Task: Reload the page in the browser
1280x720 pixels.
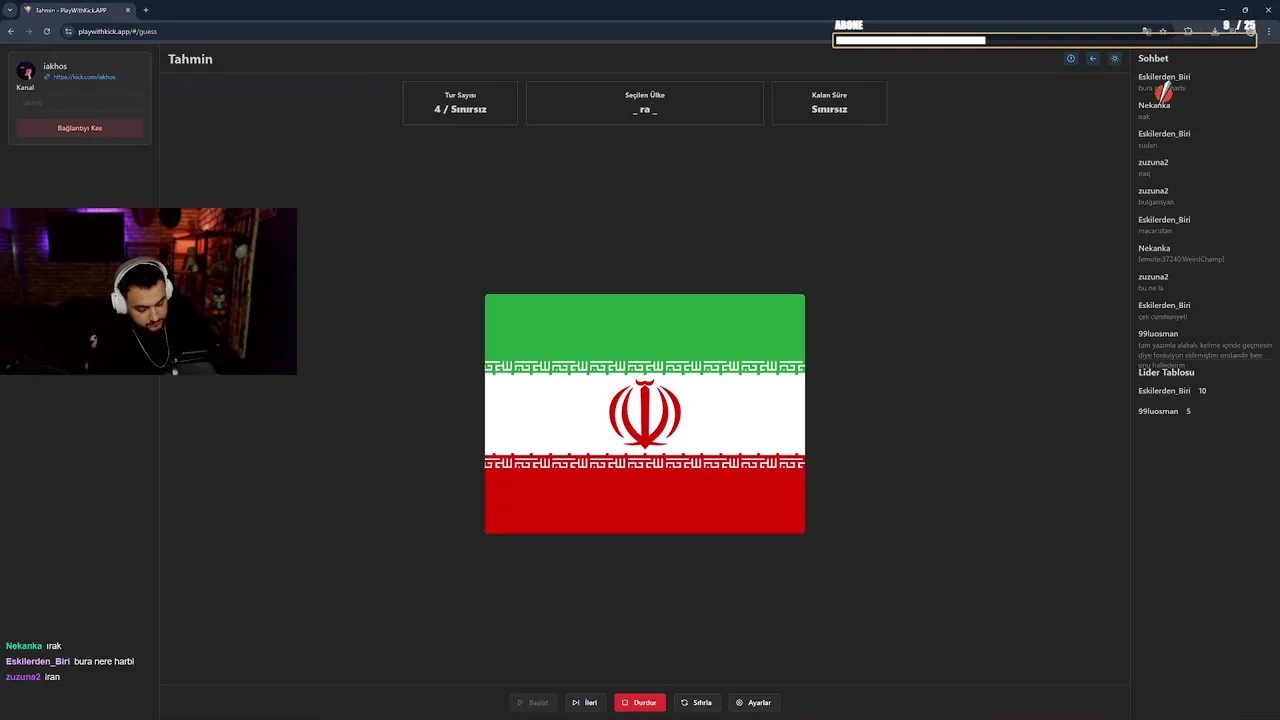Action: pos(46,31)
